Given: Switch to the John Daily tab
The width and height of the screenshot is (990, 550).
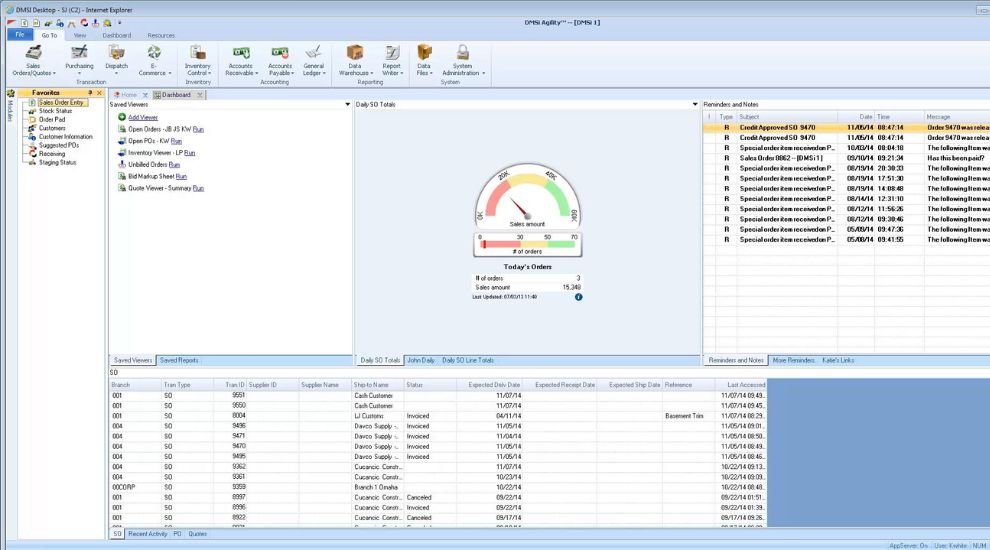Looking at the screenshot, I should (420, 360).
